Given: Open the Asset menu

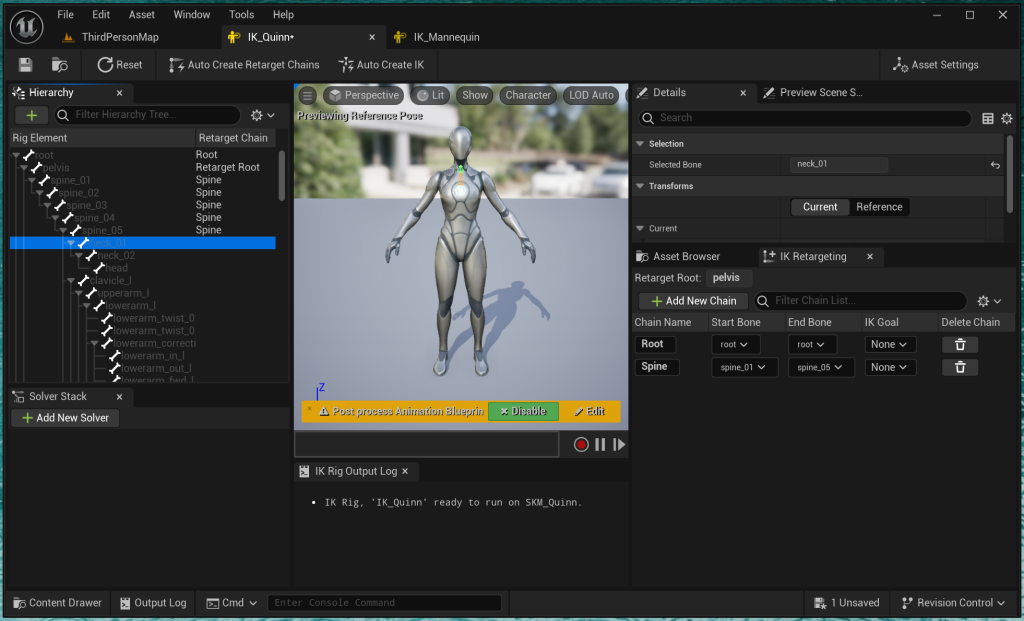Looking at the screenshot, I should click(x=142, y=14).
